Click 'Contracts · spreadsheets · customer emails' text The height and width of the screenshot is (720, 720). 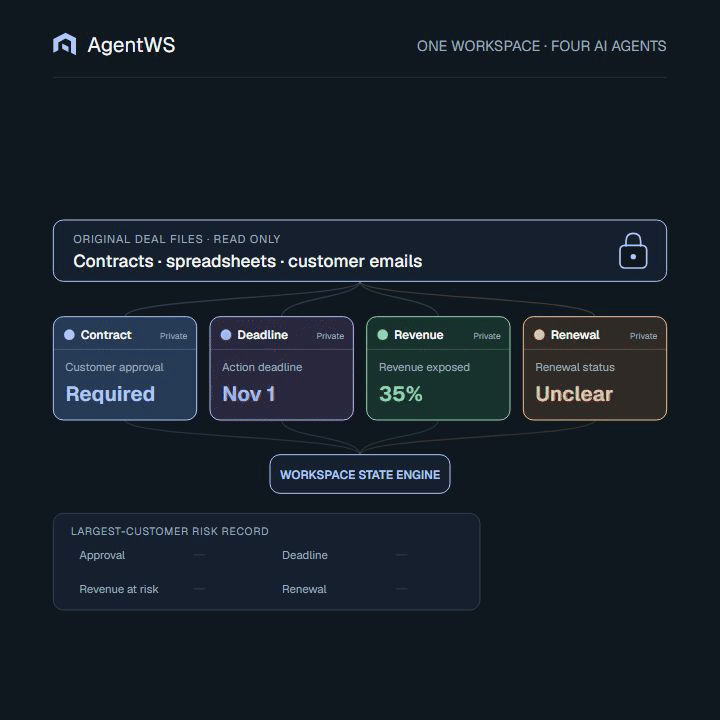click(248, 261)
